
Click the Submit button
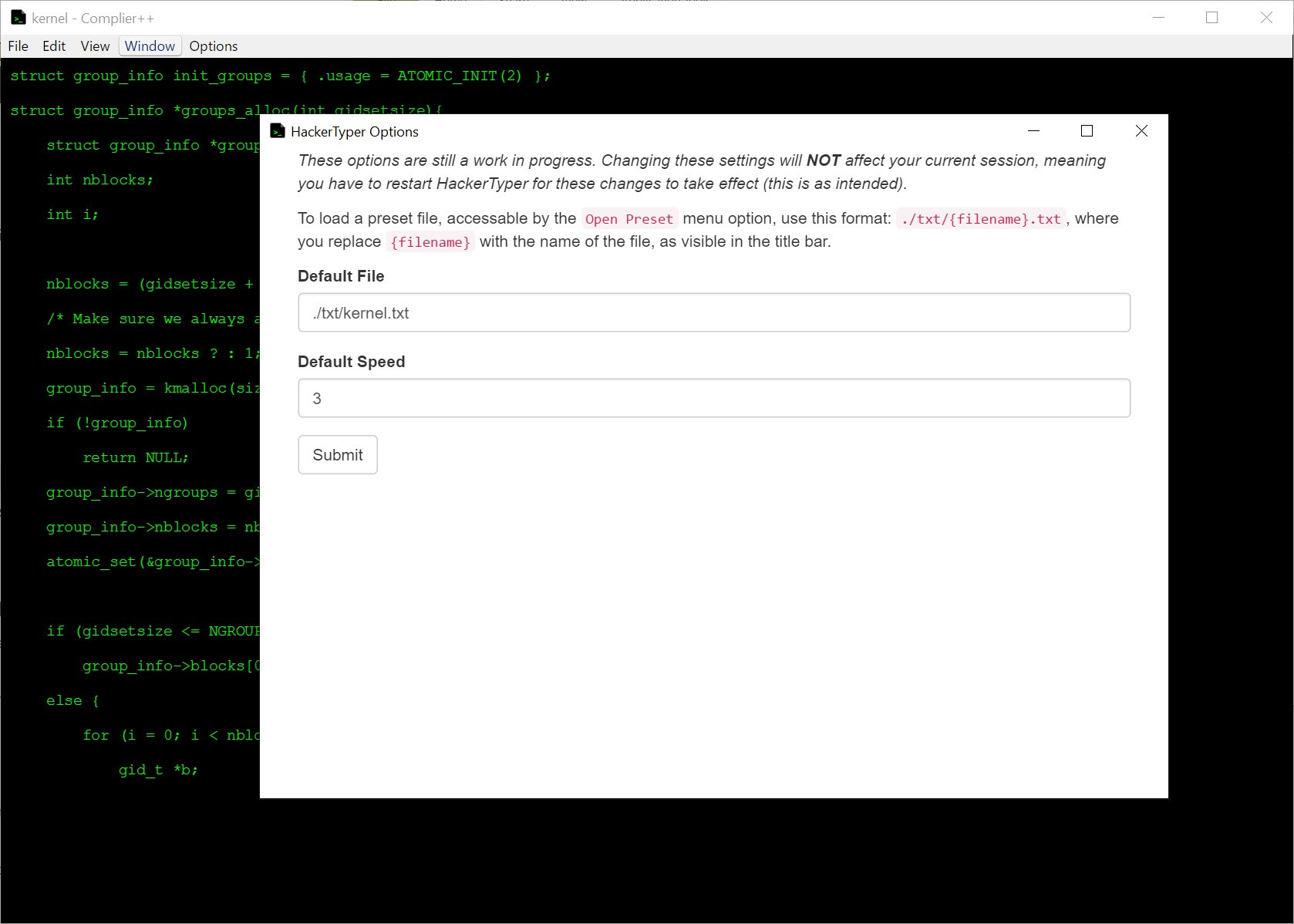(x=338, y=454)
